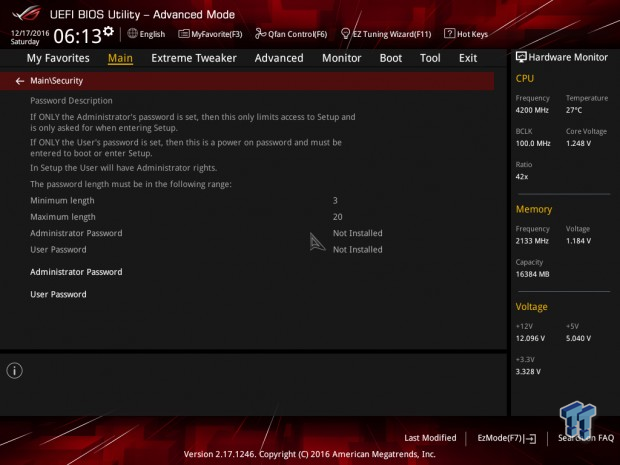Click CPU frequency 4200 MHz

(x=532, y=110)
